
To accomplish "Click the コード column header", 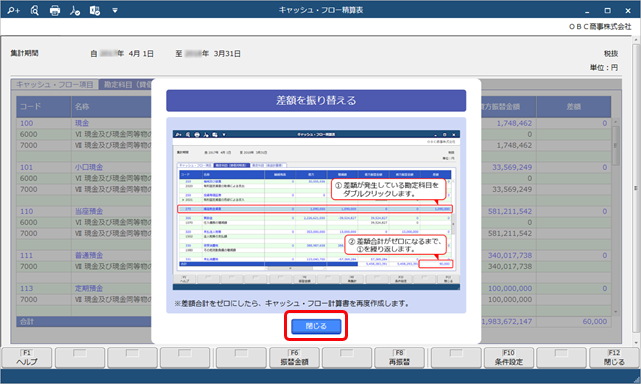I will tap(44, 107).
